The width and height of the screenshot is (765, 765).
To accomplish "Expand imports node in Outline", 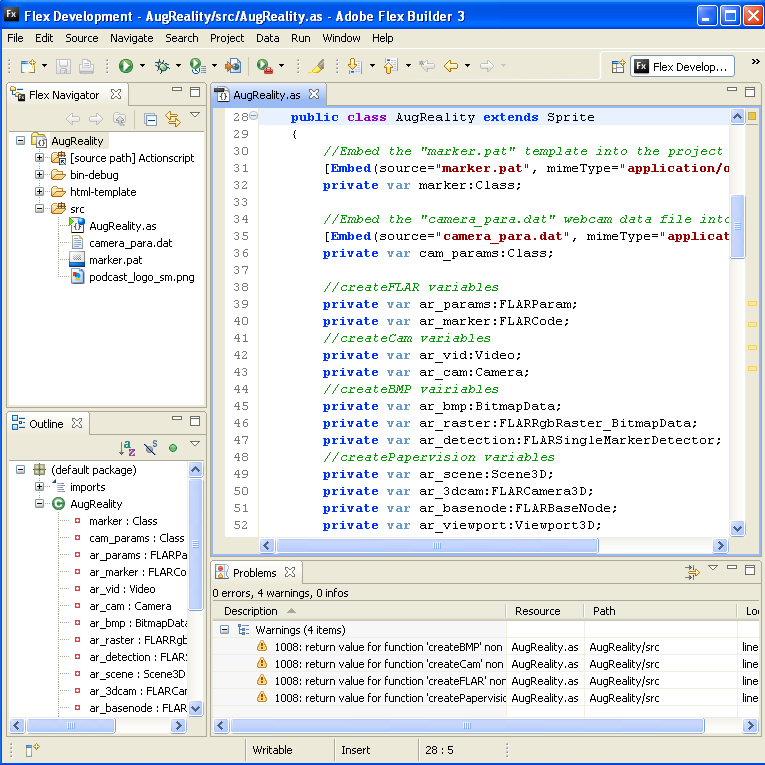I will (40, 487).
